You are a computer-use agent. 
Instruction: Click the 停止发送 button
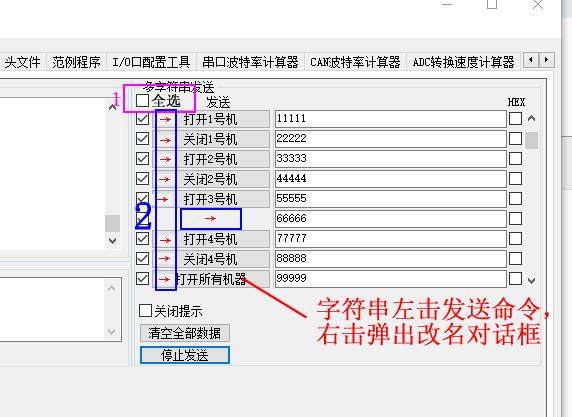pos(185,355)
